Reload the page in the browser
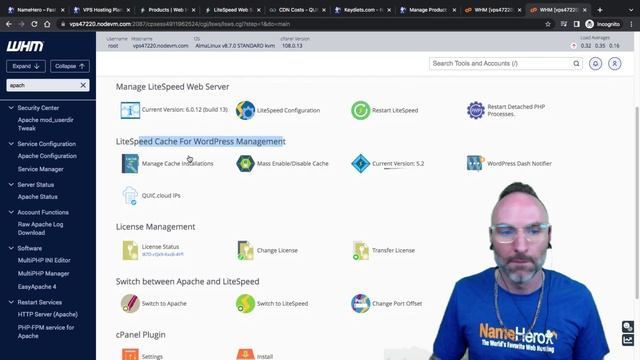This screenshot has height=360, width=640. click(x=34, y=24)
